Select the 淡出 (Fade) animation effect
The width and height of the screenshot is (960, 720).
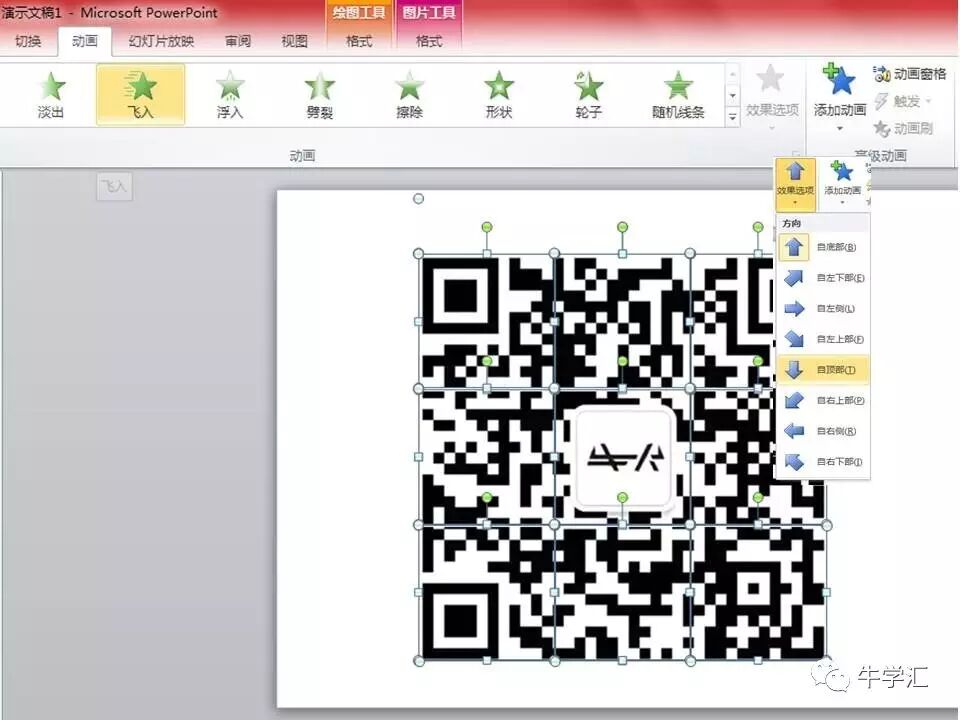pyautogui.click(x=51, y=94)
